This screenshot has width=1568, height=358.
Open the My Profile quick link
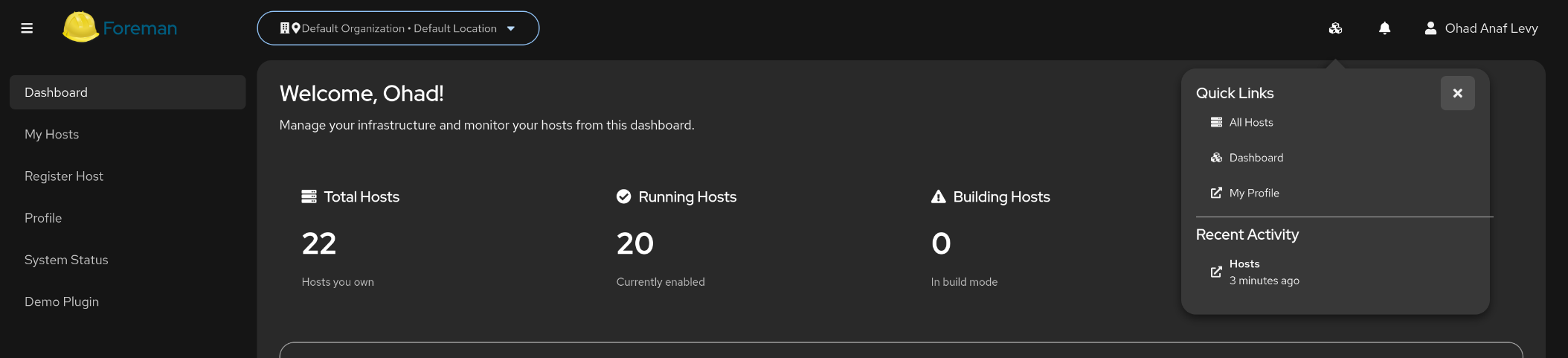(1254, 193)
